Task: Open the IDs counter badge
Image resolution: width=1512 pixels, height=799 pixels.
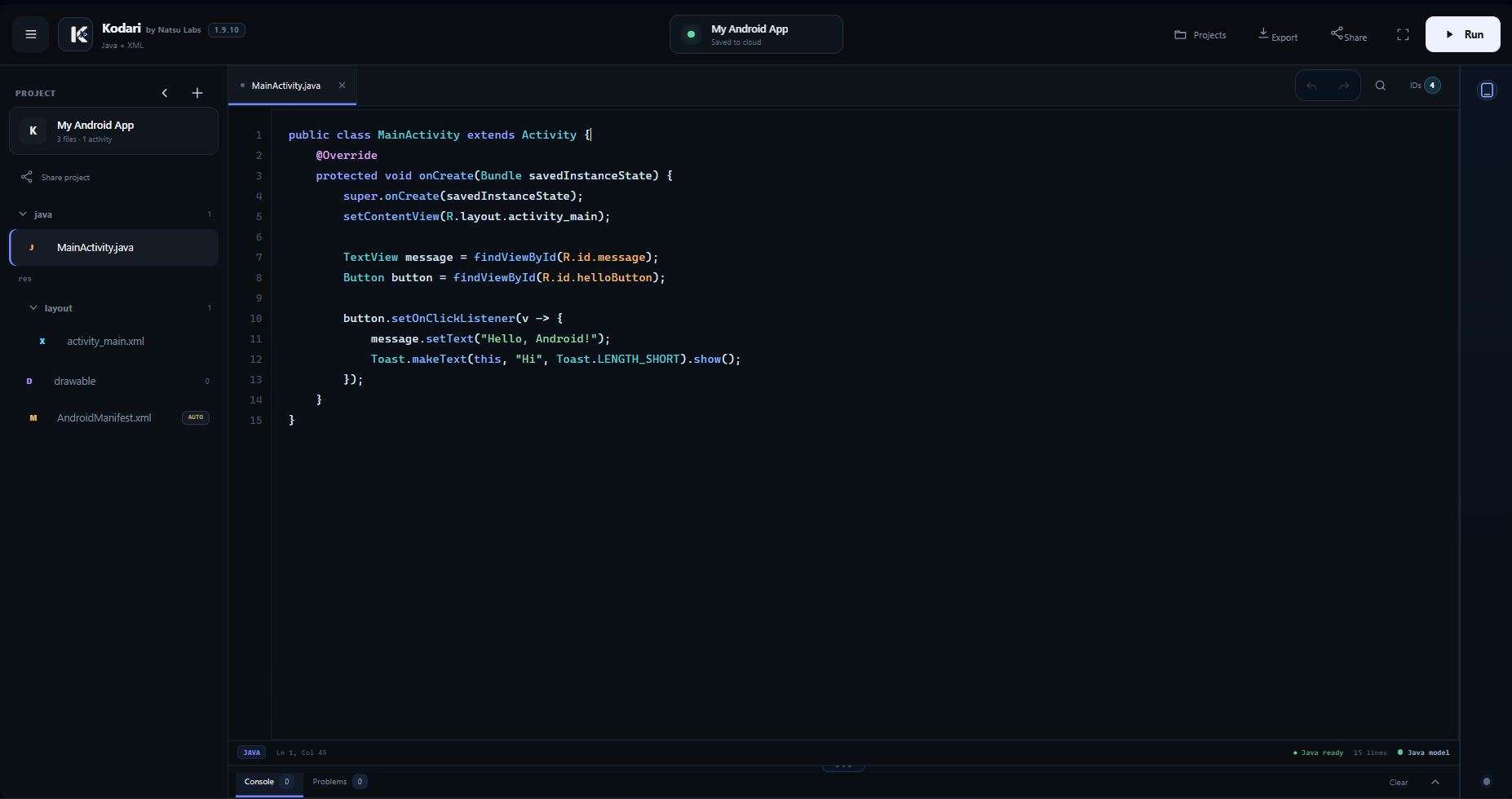Action: point(1425,86)
